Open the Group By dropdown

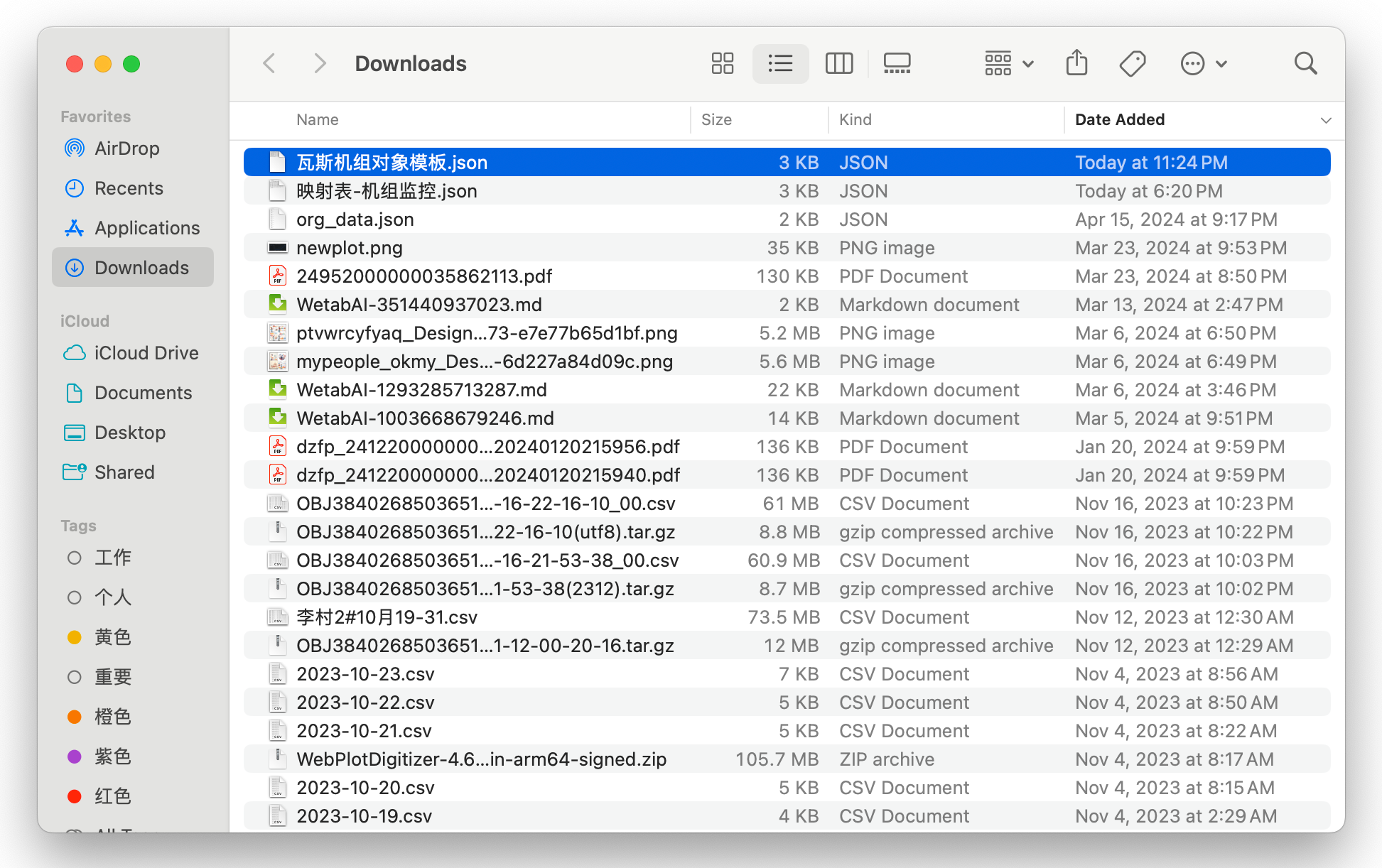pyautogui.click(x=1008, y=64)
